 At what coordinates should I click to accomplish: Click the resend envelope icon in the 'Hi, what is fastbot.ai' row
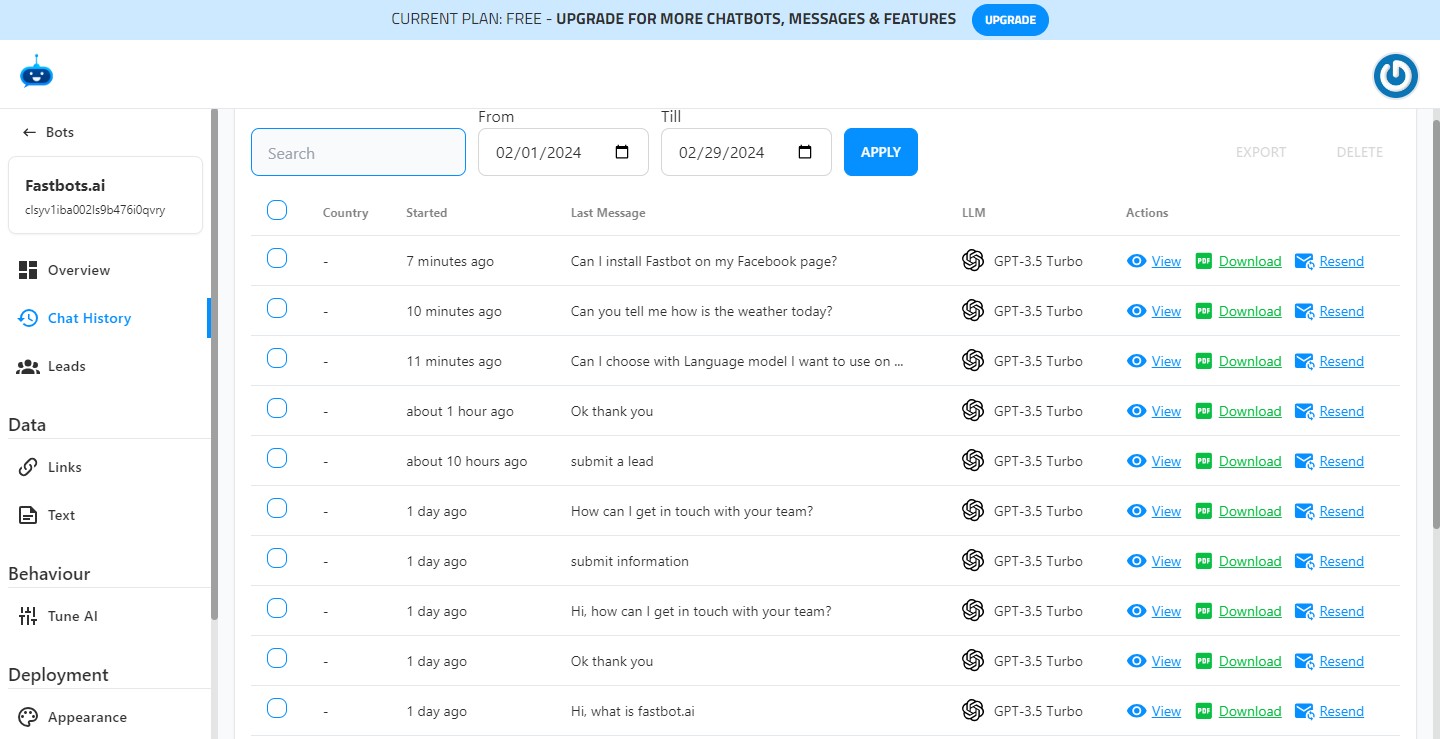[1304, 711]
